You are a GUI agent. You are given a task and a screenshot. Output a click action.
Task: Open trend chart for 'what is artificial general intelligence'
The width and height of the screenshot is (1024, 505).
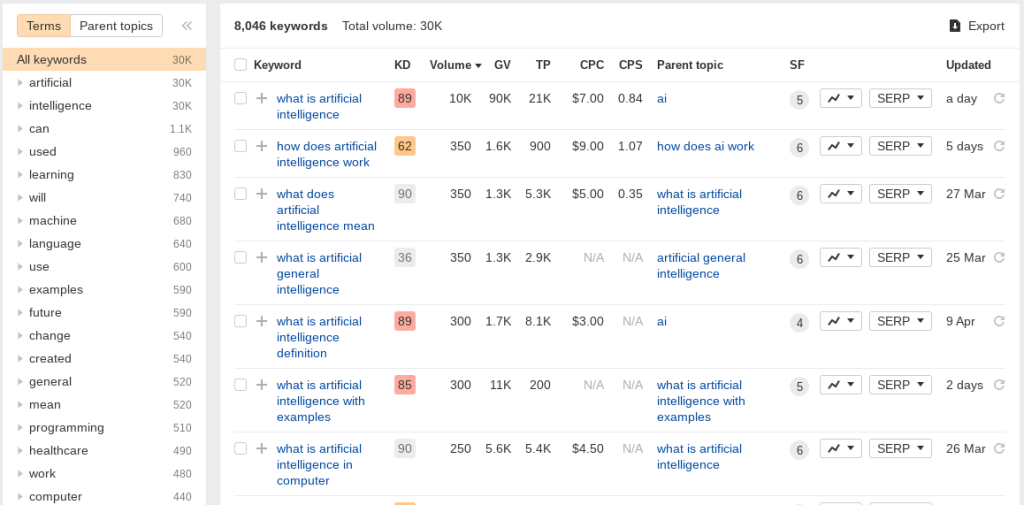tap(840, 257)
